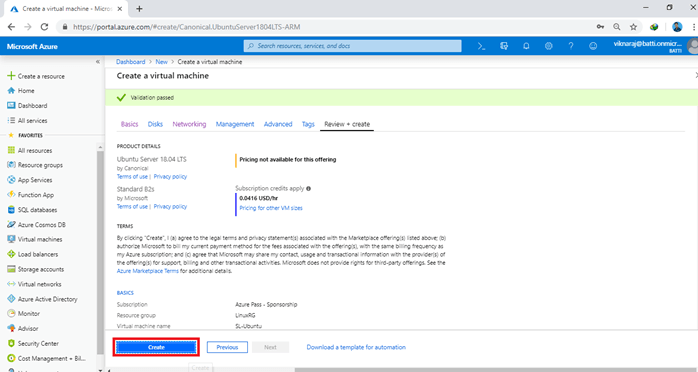Bookmark this page with the star icon
Screen dimensions: 698x372
pos(633,27)
